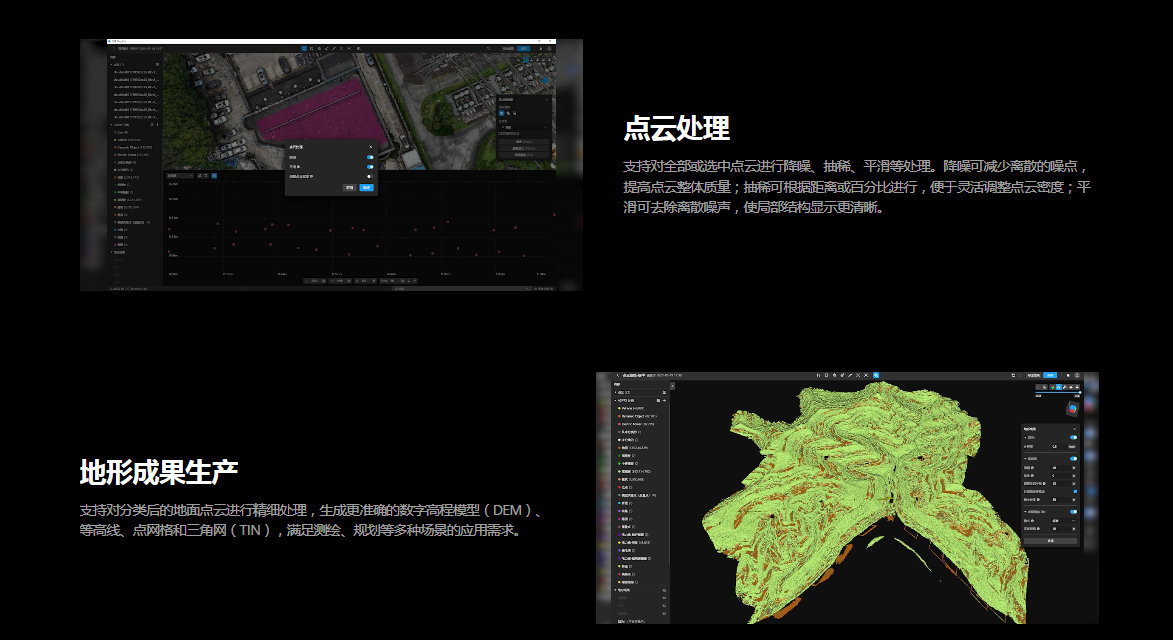The width and height of the screenshot is (1173, 640).
Task: Enable the switched-off third toggle in the popup dialog
Action: 370,177
